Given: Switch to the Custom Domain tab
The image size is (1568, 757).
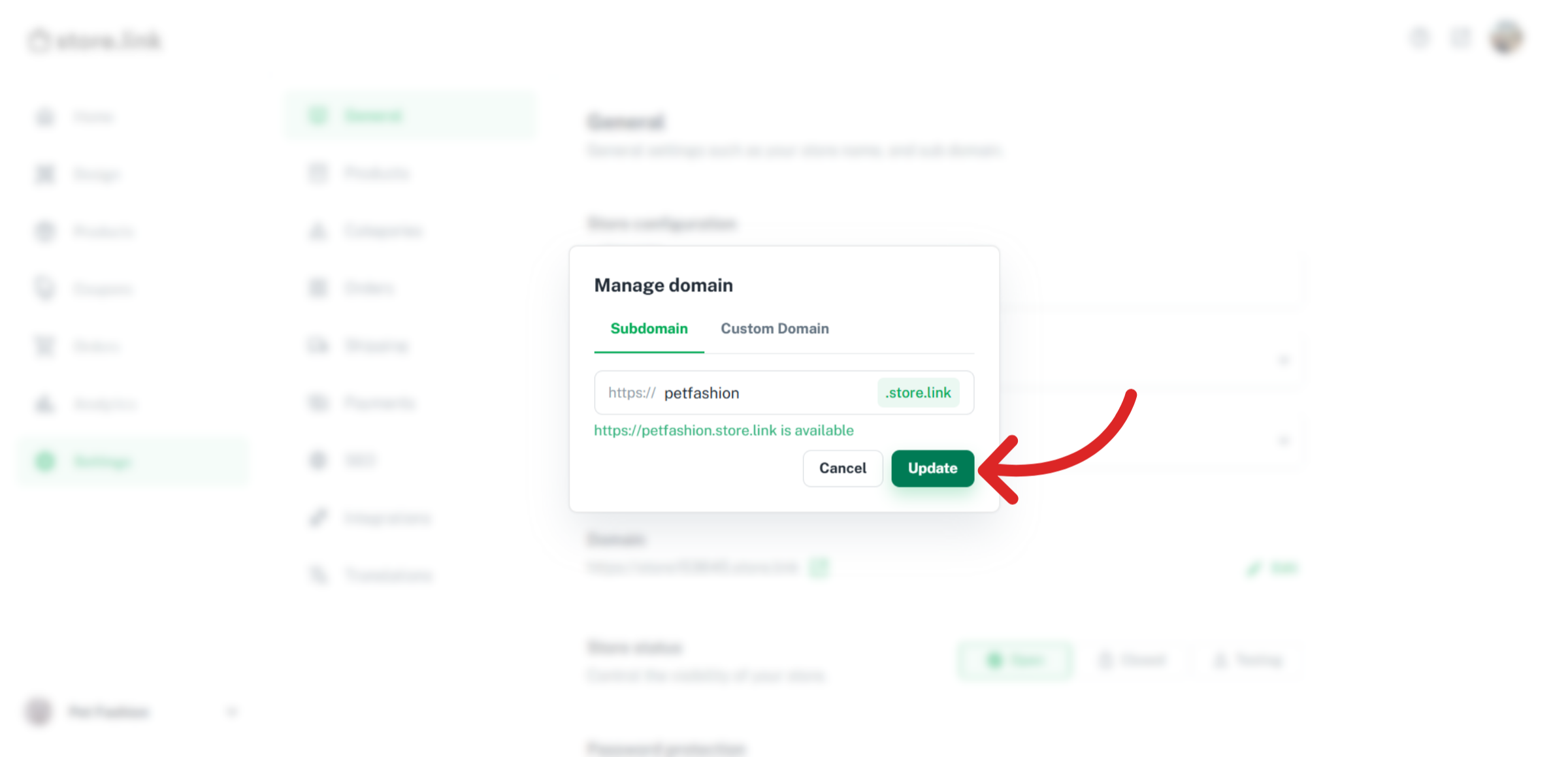Looking at the screenshot, I should 774,329.
